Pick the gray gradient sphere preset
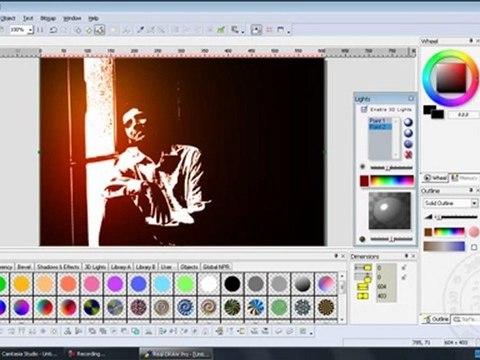 point(302,284)
